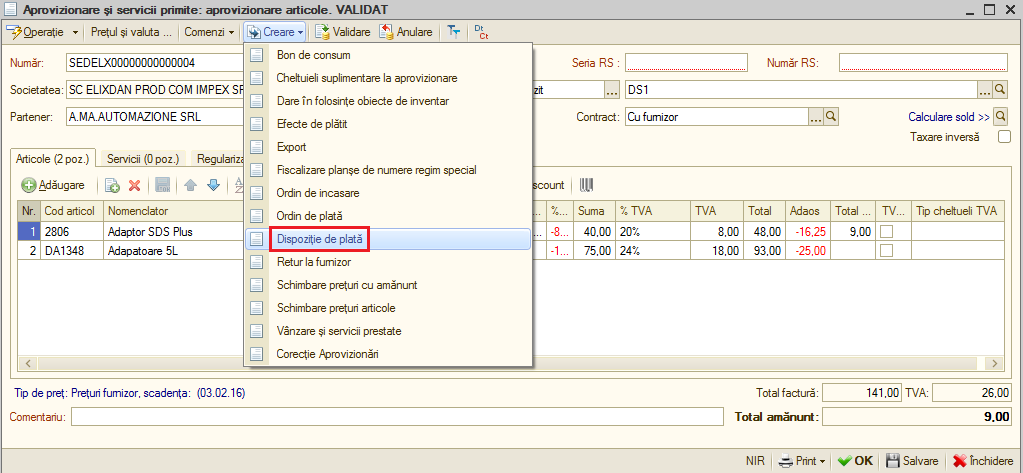Expand the Operație dropdown arrow

click(x=75, y=32)
